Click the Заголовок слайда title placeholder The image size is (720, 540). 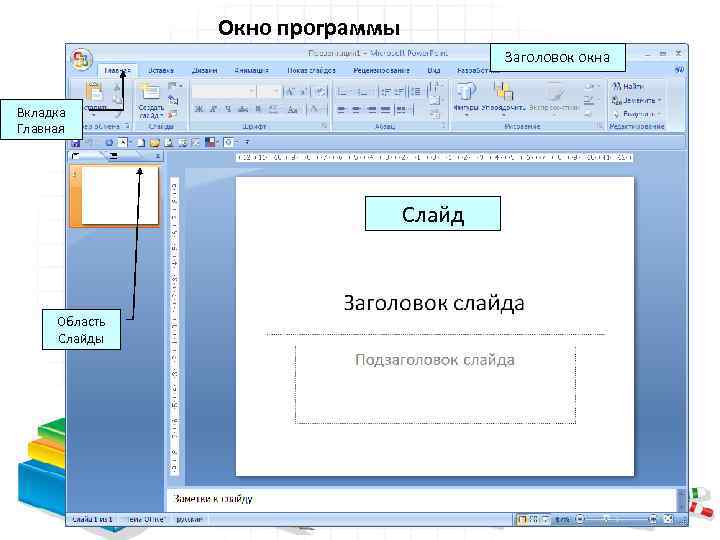click(x=434, y=304)
